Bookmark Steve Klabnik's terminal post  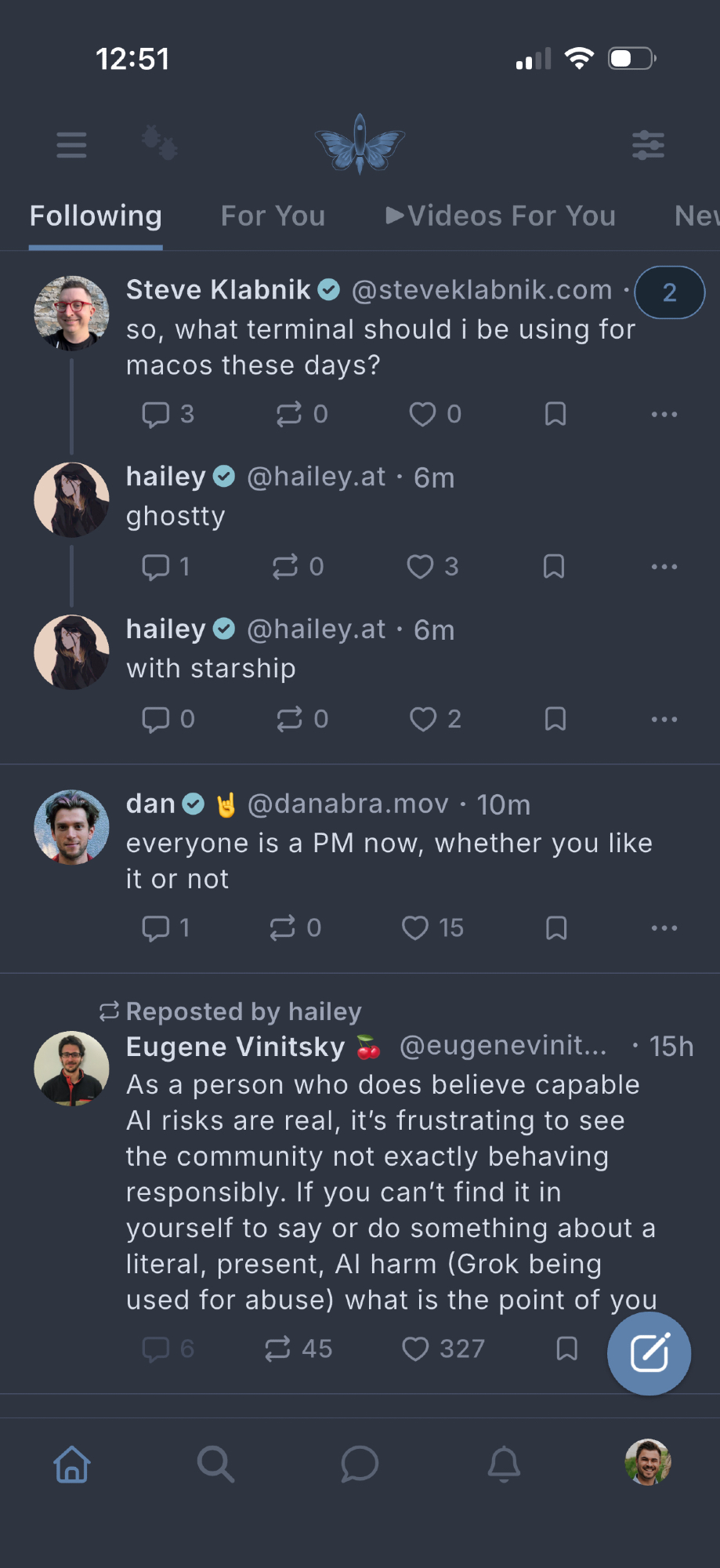tap(555, 414)
